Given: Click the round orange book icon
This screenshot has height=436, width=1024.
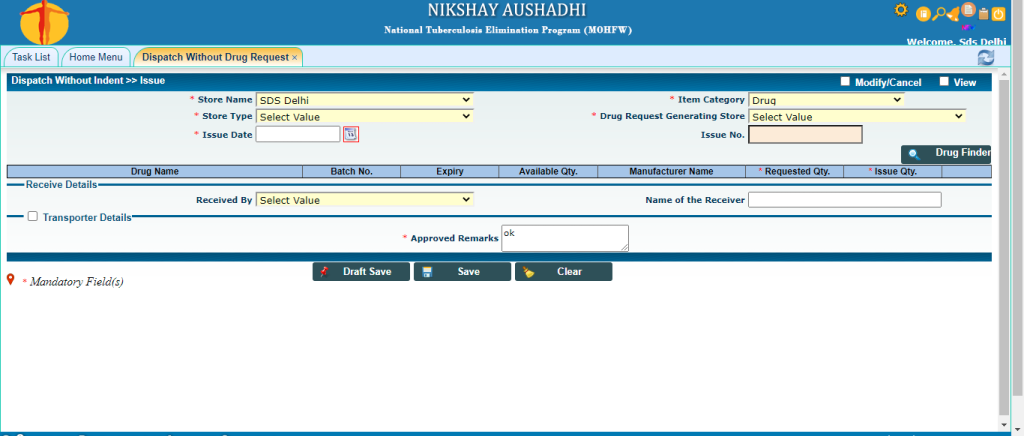Looking at the screenshot, I should tap(923, 14).
